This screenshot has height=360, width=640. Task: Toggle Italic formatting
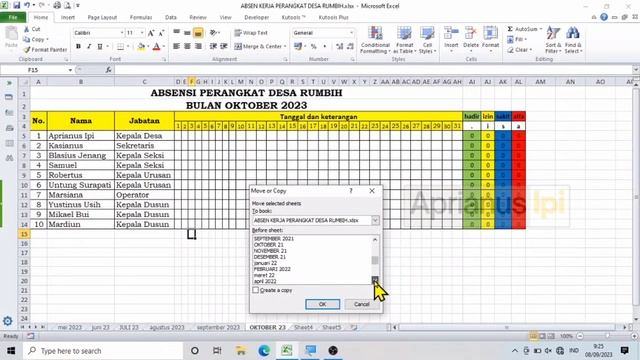click(89, 47)
